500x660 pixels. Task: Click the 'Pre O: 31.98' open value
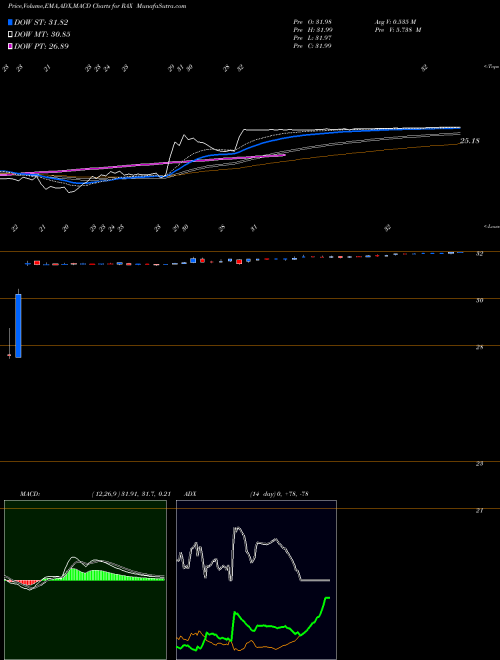tap(313, 22)
